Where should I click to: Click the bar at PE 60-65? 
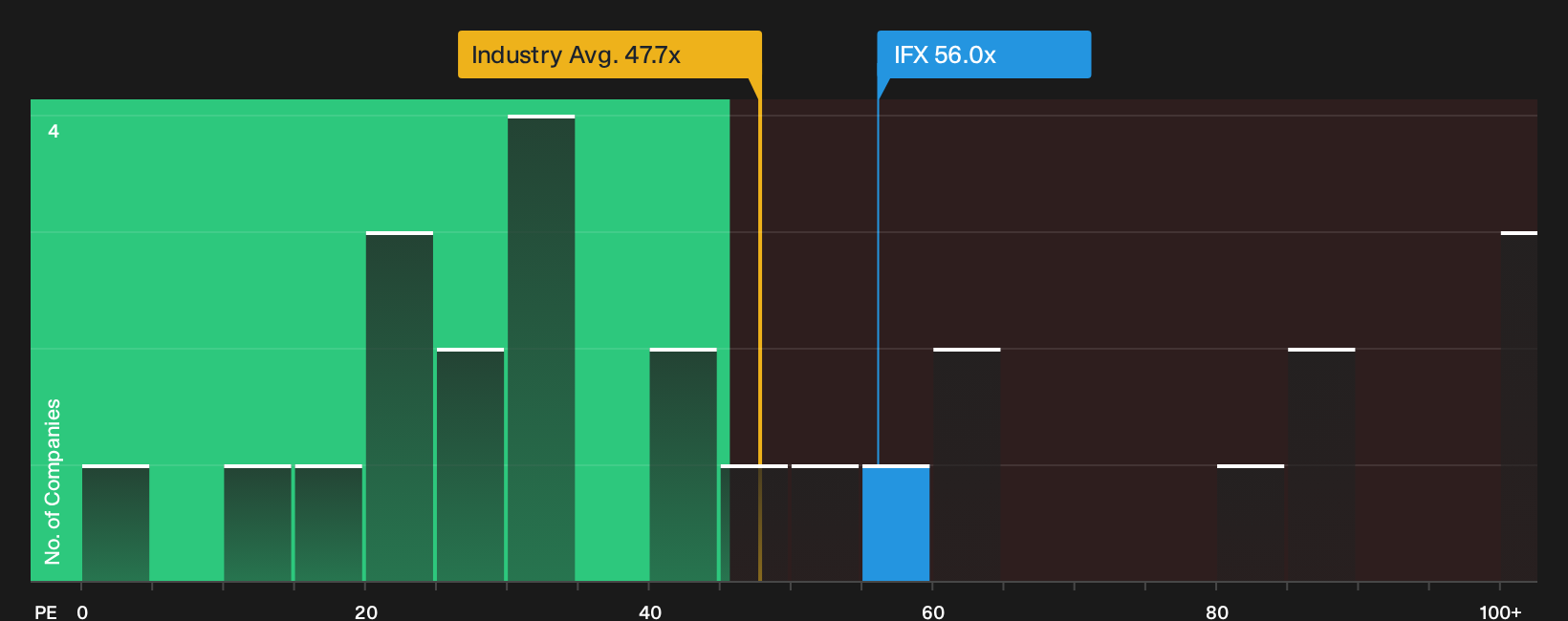tap(967, 465)
